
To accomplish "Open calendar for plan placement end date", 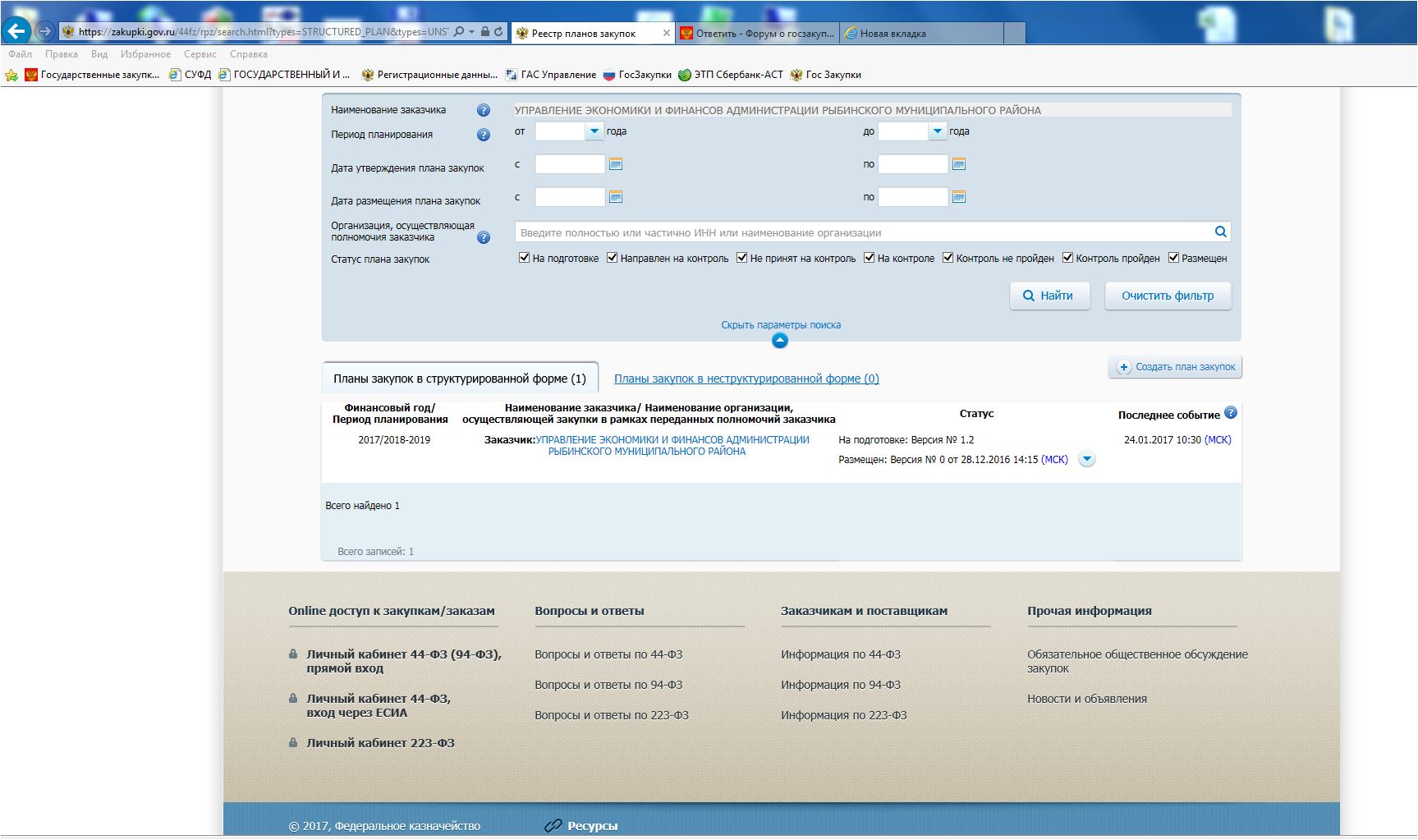I will (958, 197).
